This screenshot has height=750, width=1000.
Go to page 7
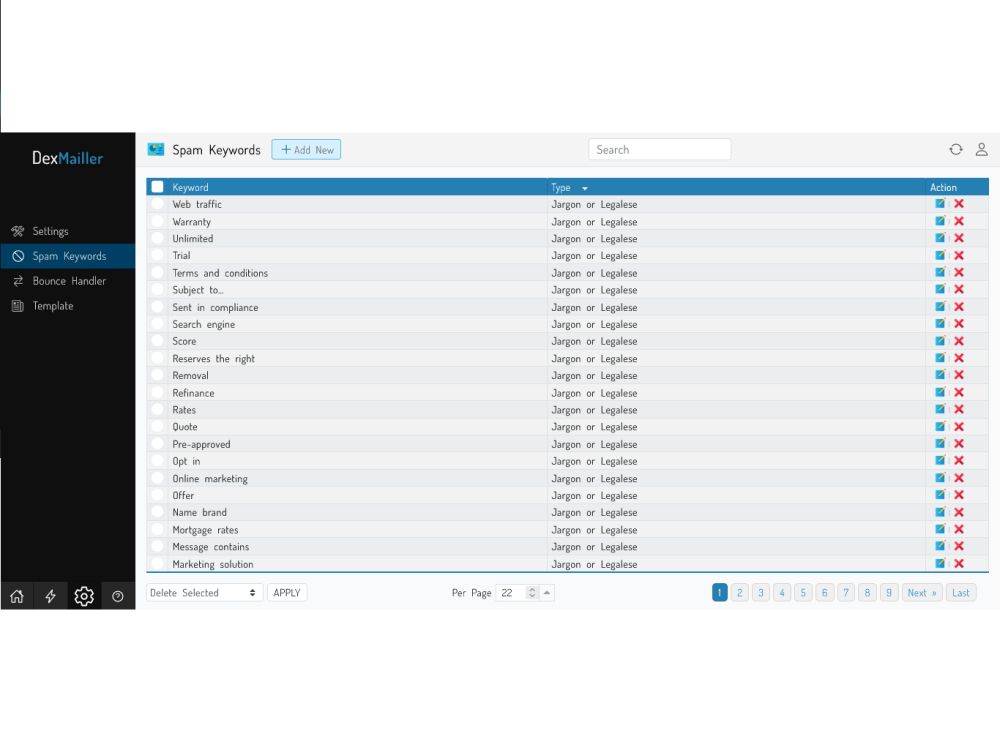tap(846, 592)
